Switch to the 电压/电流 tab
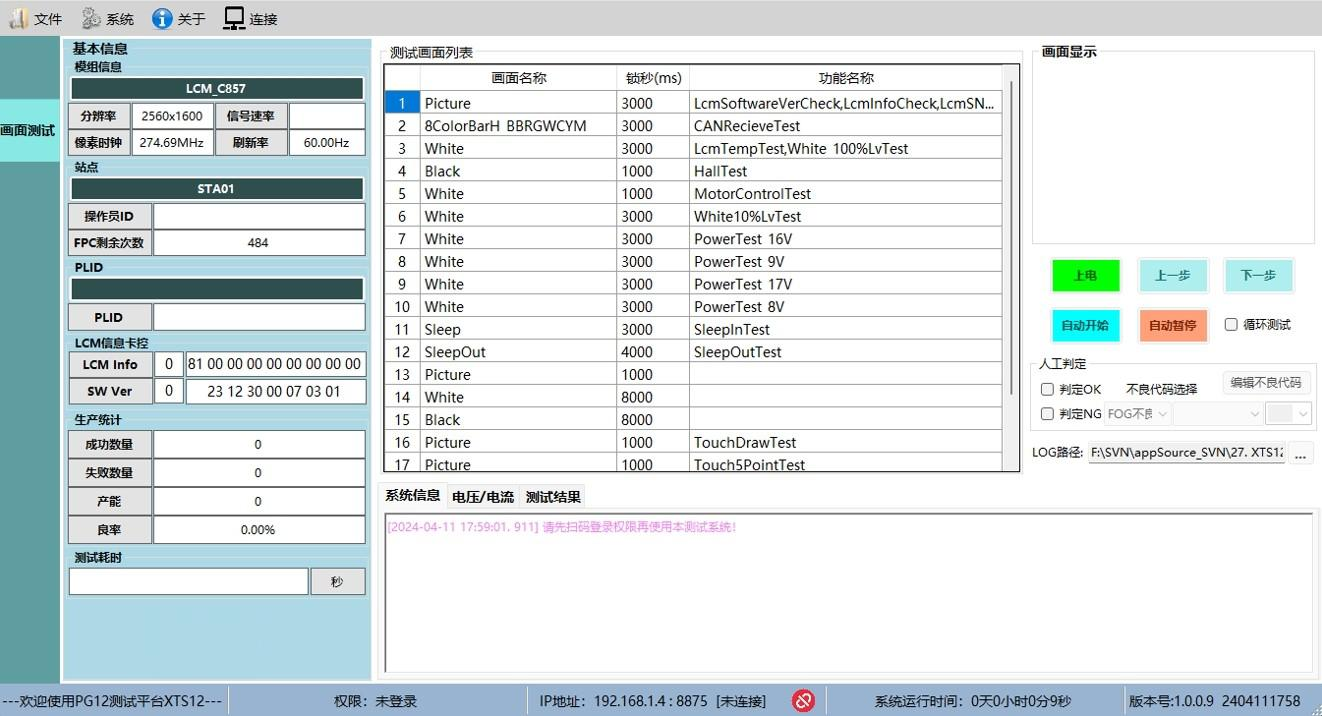This screenshot has width=1322, height=716. (482, 497)
